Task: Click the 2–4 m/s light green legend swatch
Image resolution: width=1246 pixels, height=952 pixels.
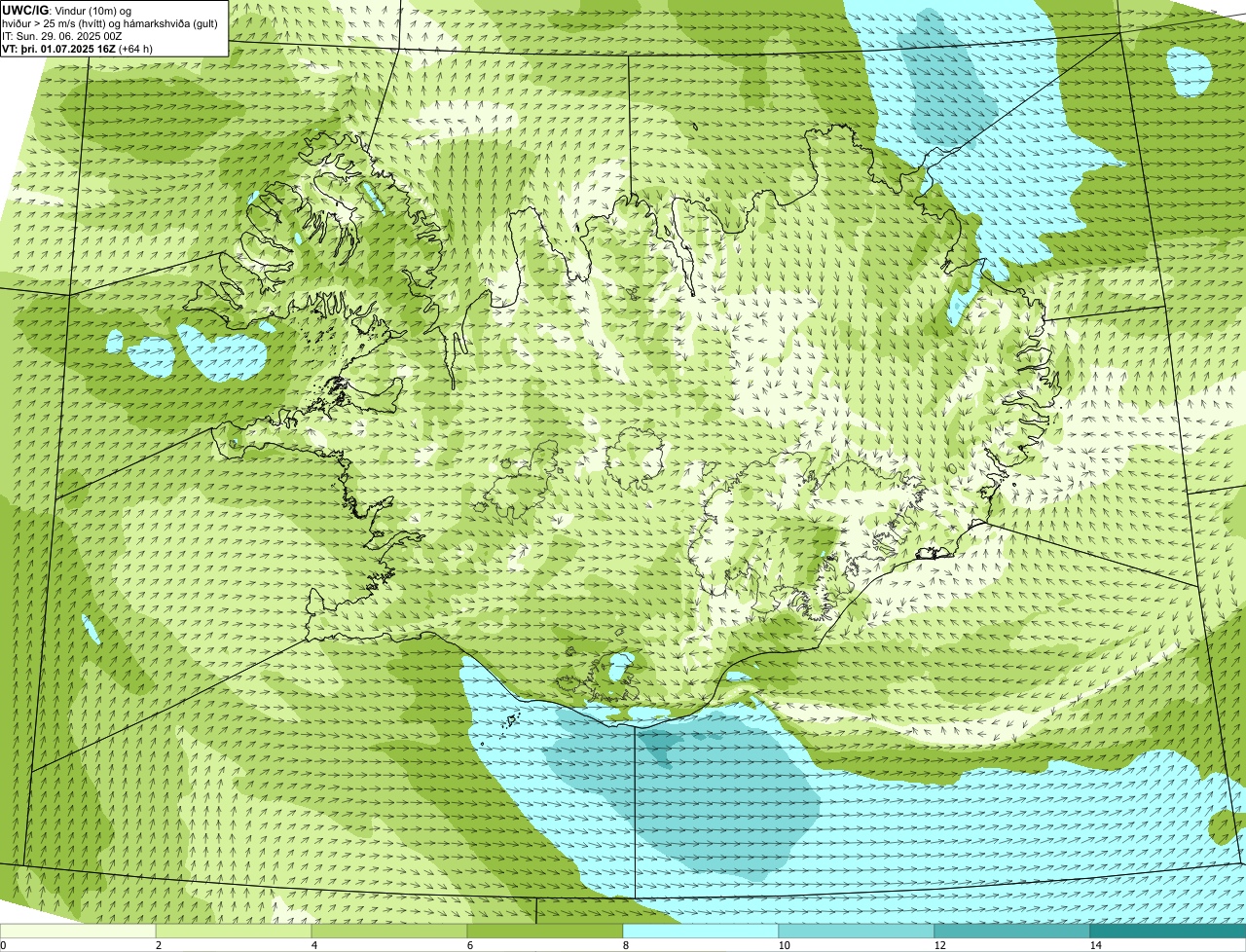Action: pos(234,931)
